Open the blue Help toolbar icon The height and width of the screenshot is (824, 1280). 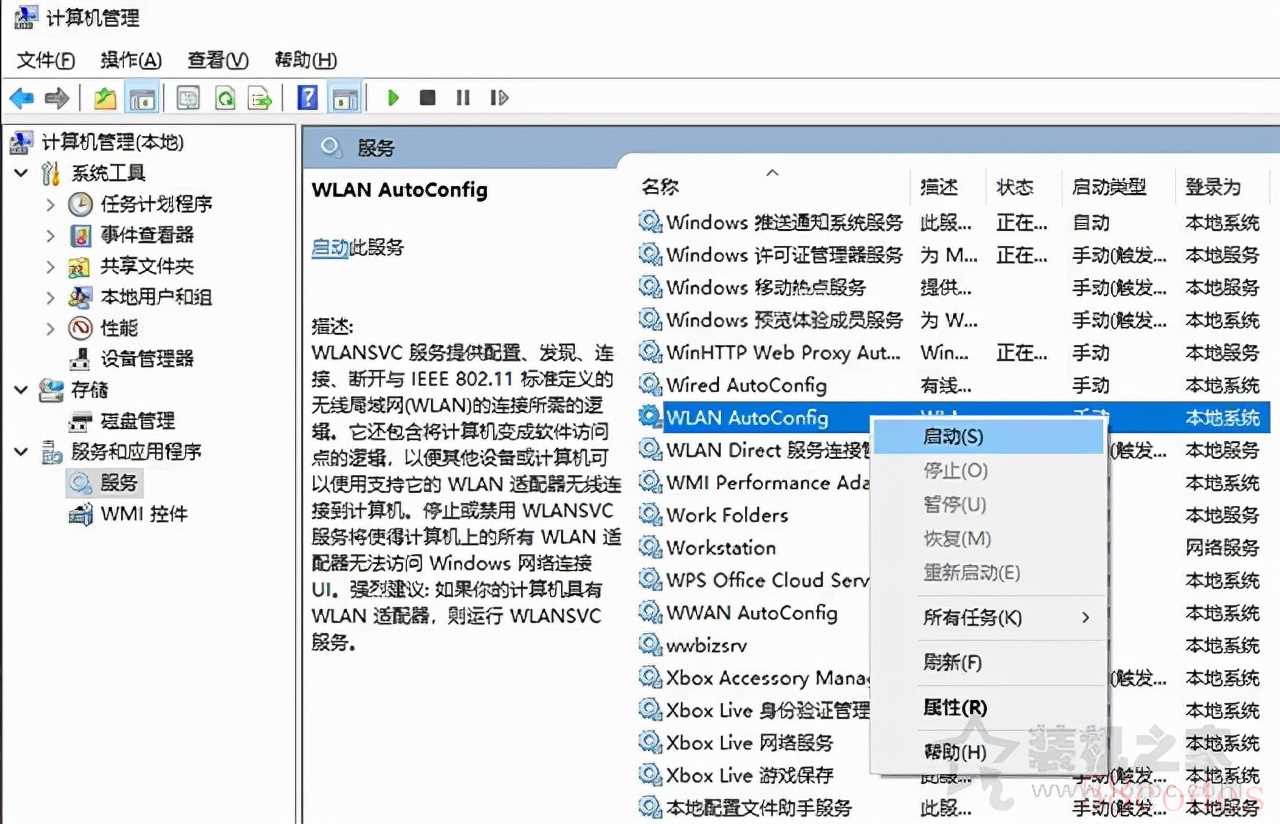point(308,98)
